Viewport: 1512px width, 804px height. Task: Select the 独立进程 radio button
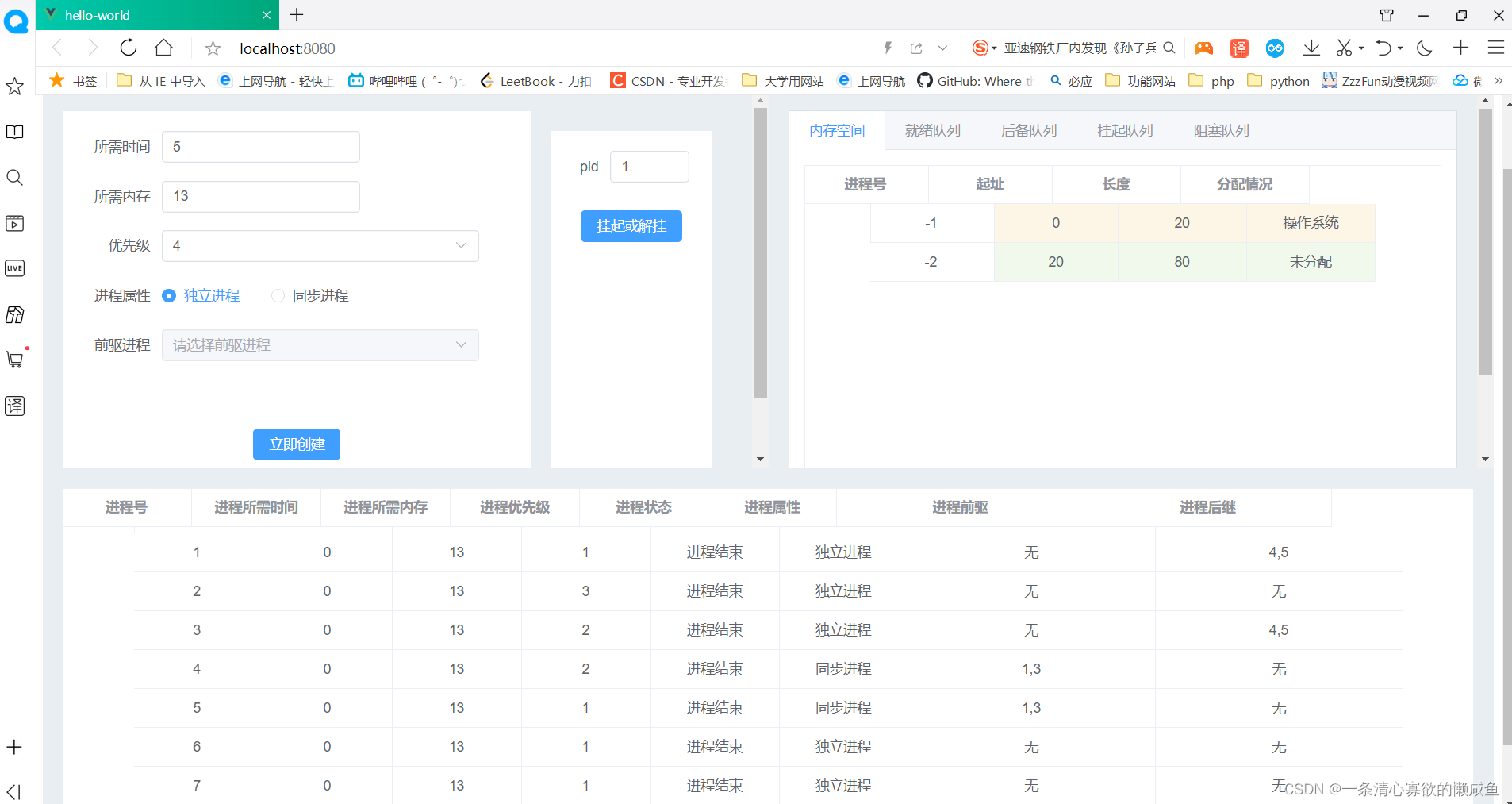point(168,295)
